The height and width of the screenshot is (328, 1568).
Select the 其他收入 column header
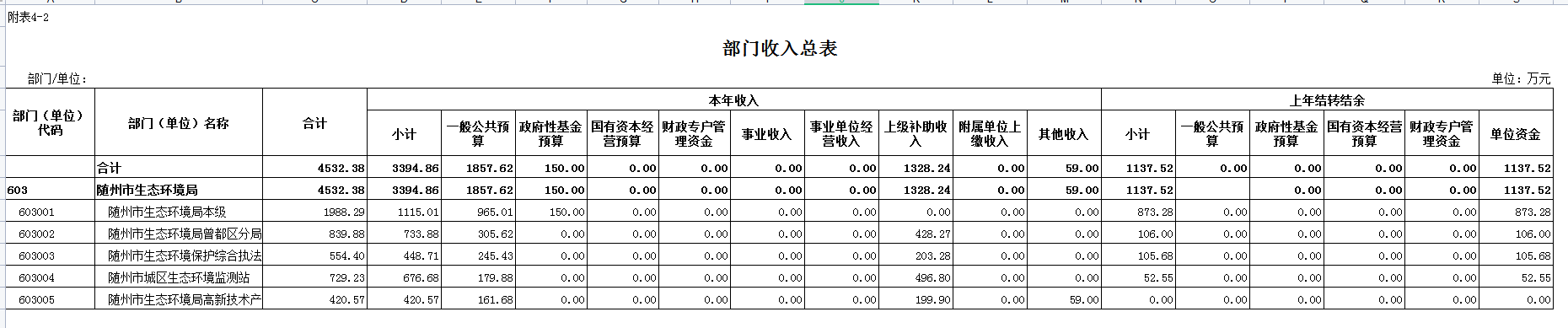[1063, 133]
